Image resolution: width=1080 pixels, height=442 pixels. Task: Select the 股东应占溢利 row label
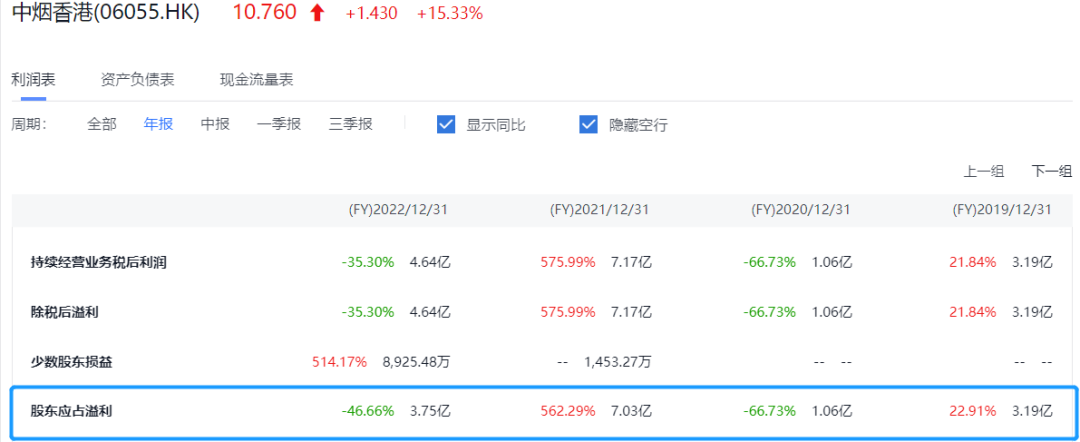(71, 412)
